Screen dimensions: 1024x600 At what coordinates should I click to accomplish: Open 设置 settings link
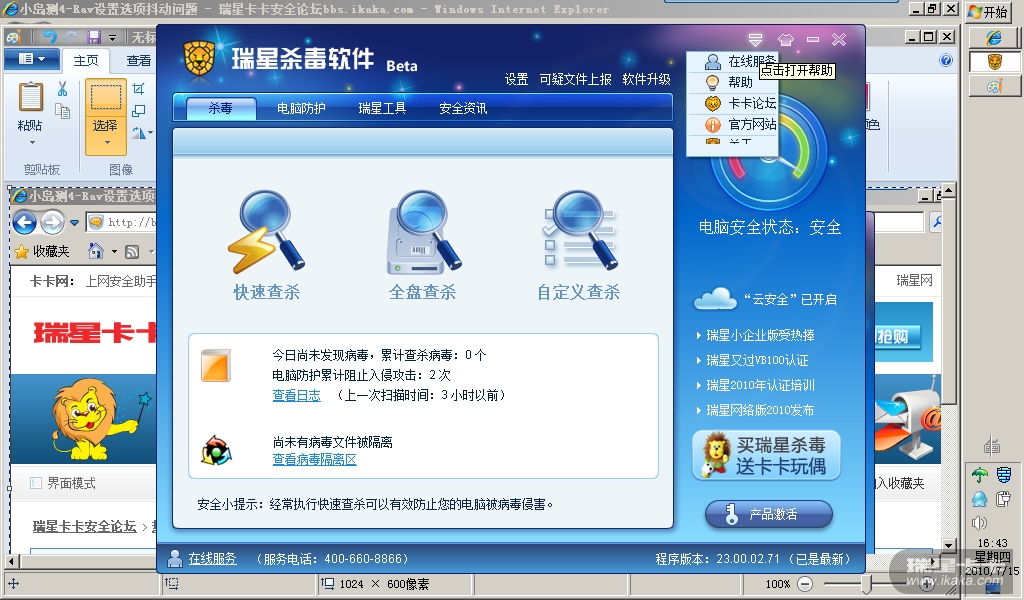click(517, 79)
